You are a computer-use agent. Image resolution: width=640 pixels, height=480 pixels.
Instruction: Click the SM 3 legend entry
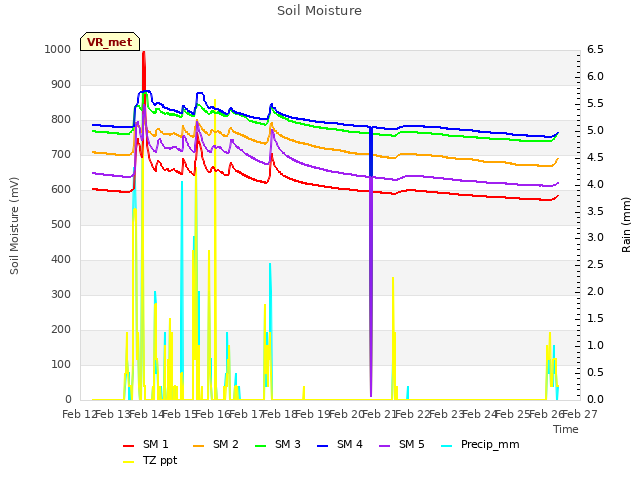point(278,444)
